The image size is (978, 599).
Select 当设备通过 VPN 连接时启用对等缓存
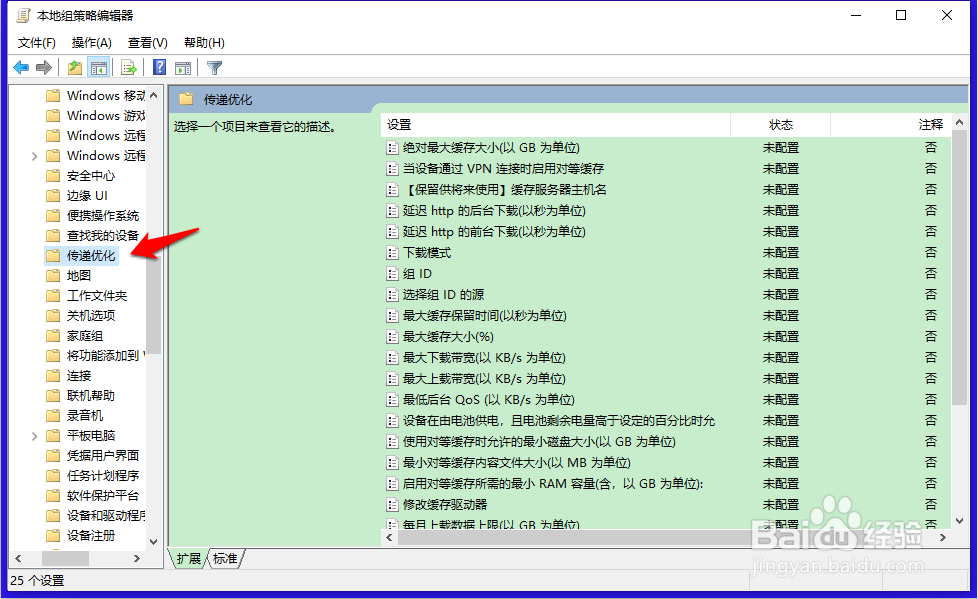tap(503, 168)
